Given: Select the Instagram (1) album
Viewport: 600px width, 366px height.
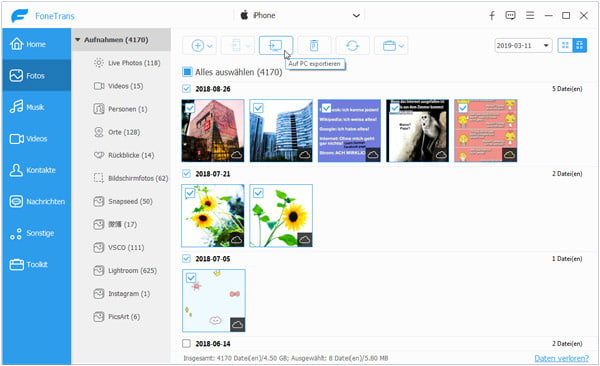Looking at the screenshot, I should coord(122,293).
